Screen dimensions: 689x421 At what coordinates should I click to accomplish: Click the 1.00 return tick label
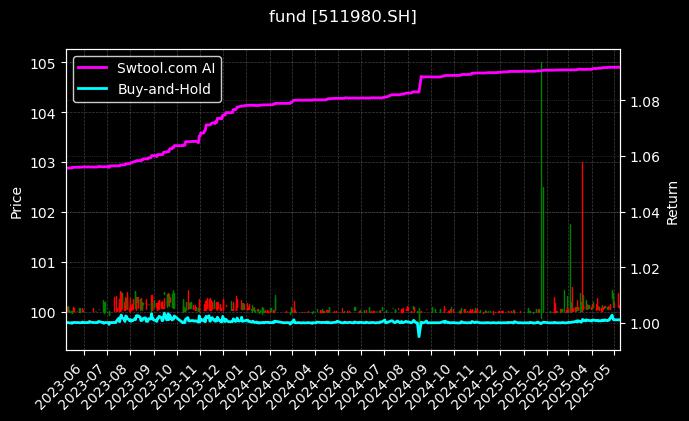[x=644, y=324]
